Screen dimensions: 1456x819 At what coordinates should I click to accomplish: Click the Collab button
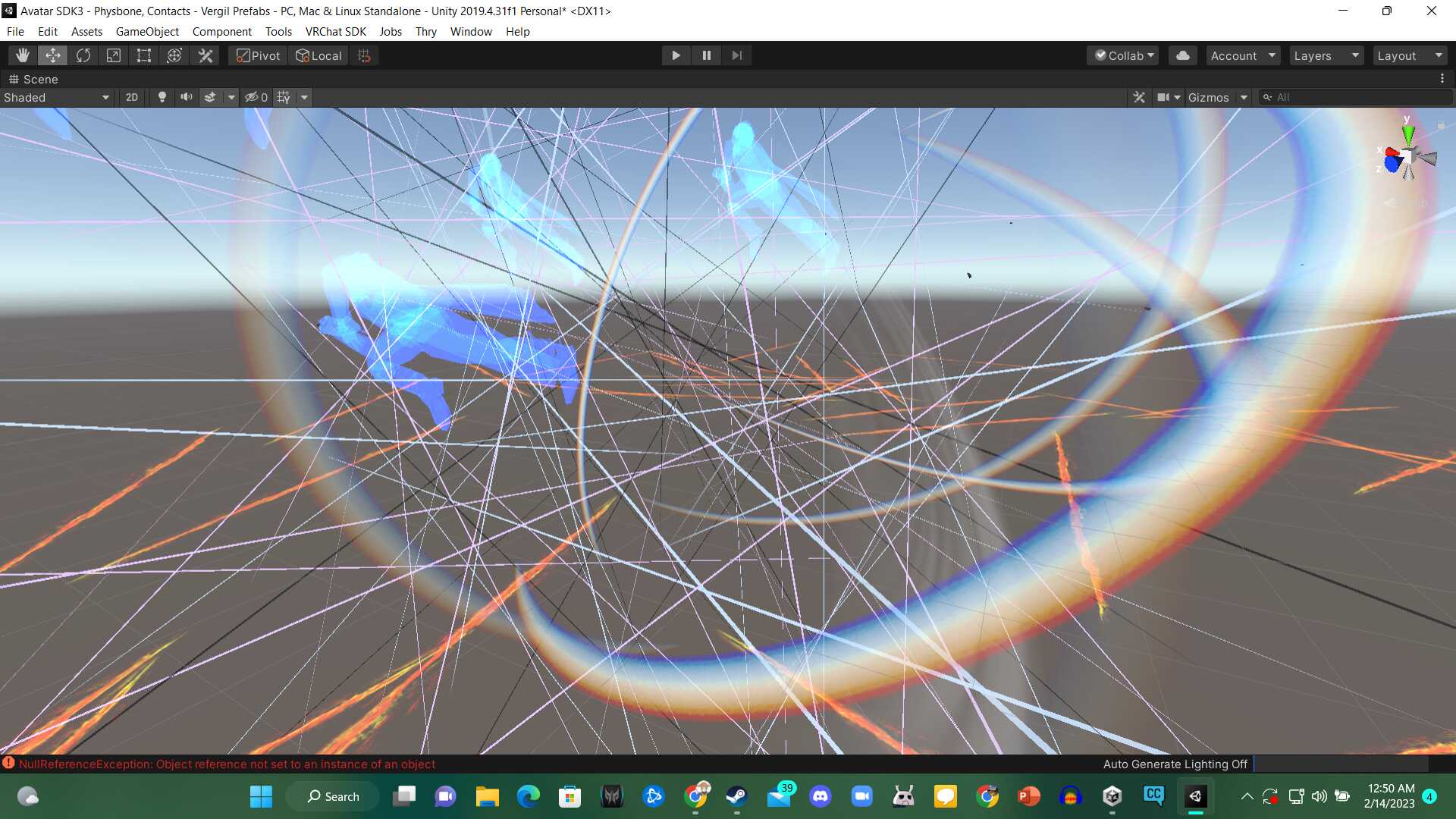pos(1124,55)
